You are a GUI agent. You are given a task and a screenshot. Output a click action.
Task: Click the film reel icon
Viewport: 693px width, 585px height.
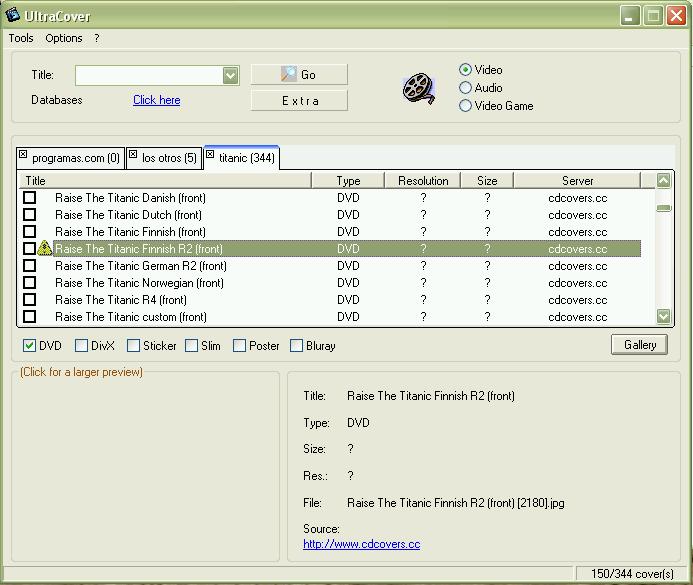pos(419,88)
